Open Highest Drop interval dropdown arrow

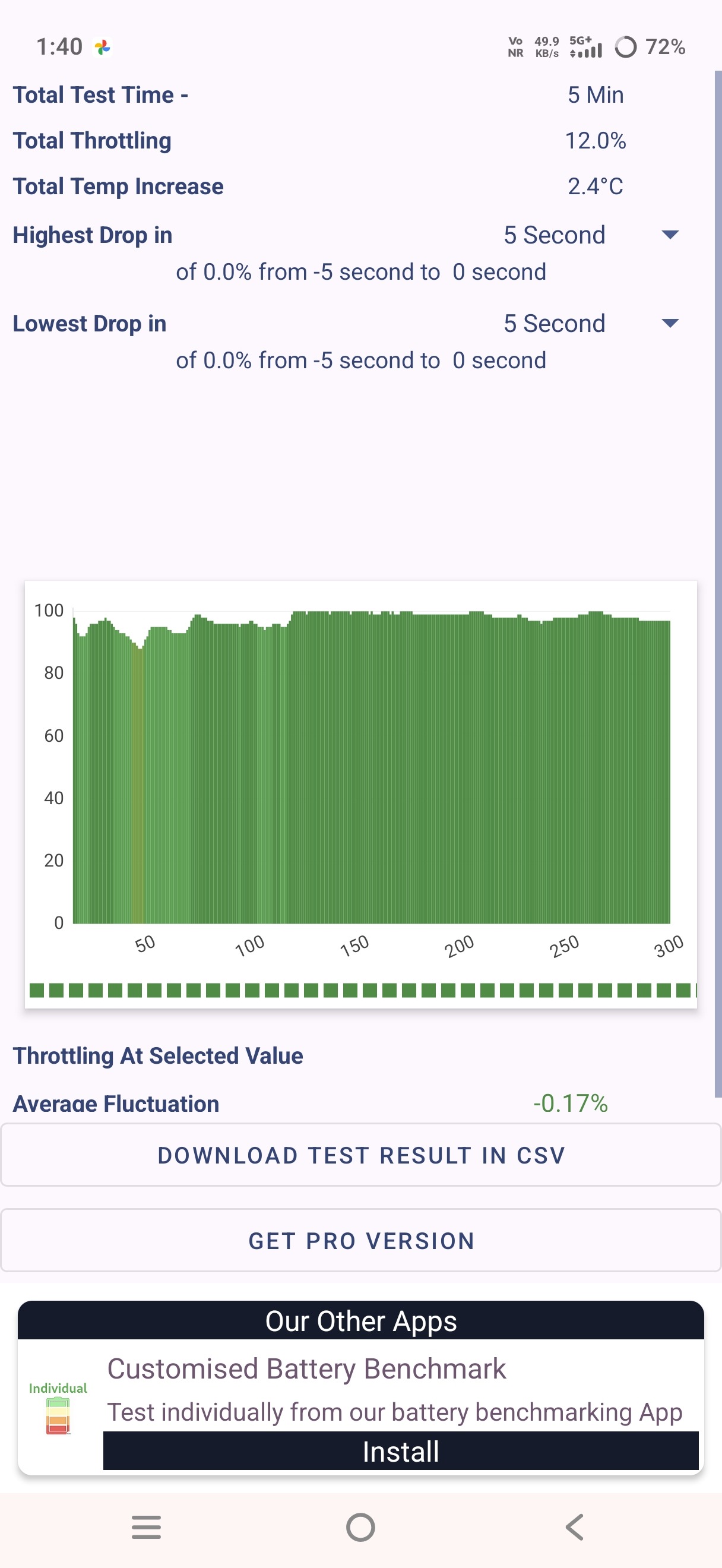point(670,235)
